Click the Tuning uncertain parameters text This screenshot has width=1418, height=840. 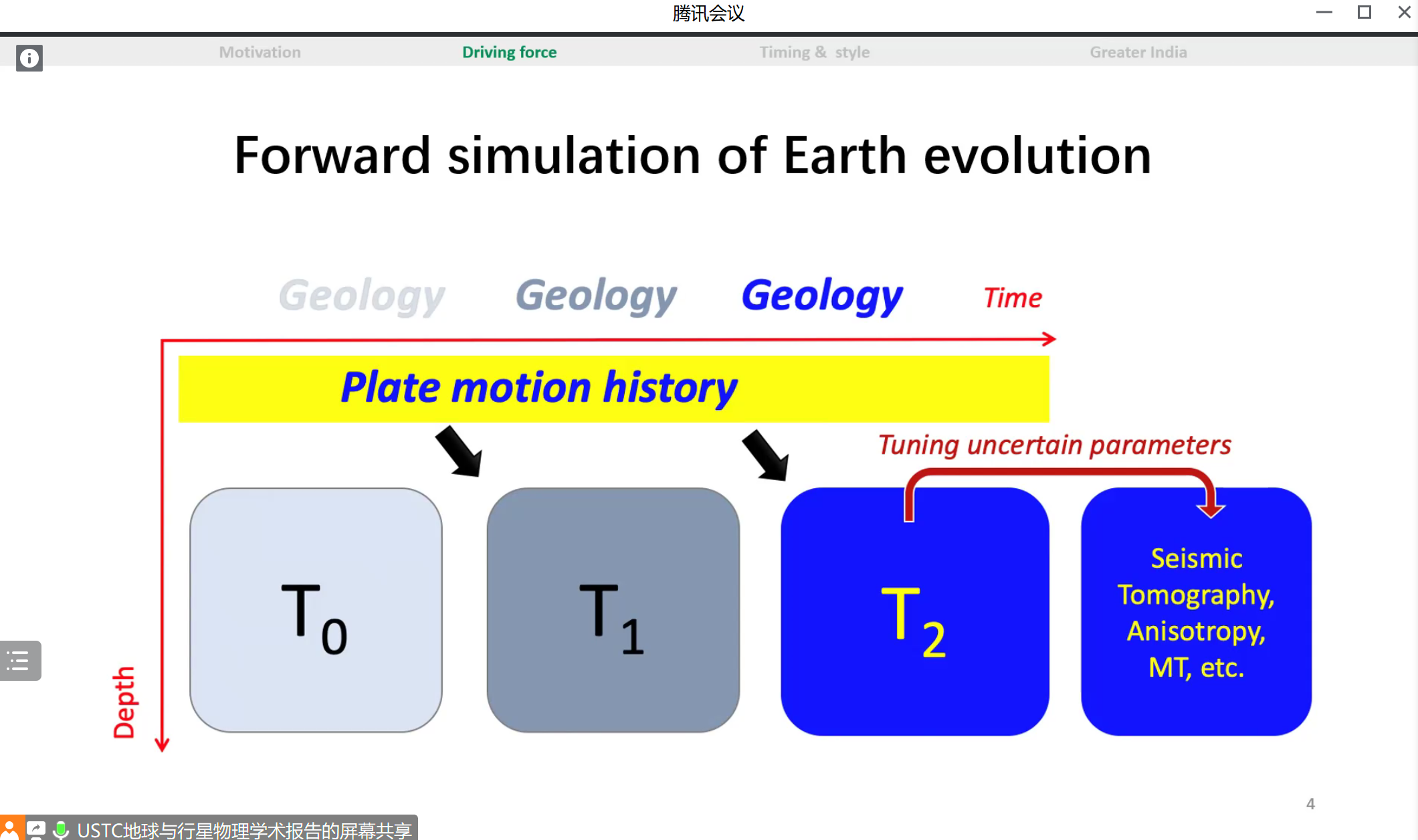click(x=1055, y=445)
